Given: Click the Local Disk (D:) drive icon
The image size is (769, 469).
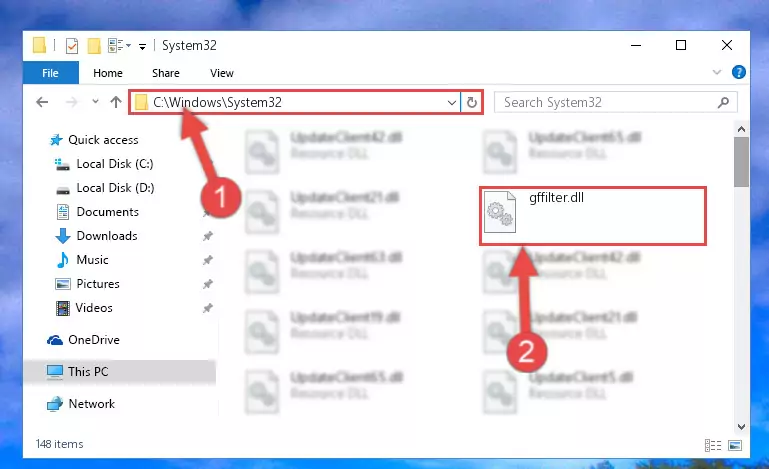Looking at the screenshot, I should click(63, 190).
